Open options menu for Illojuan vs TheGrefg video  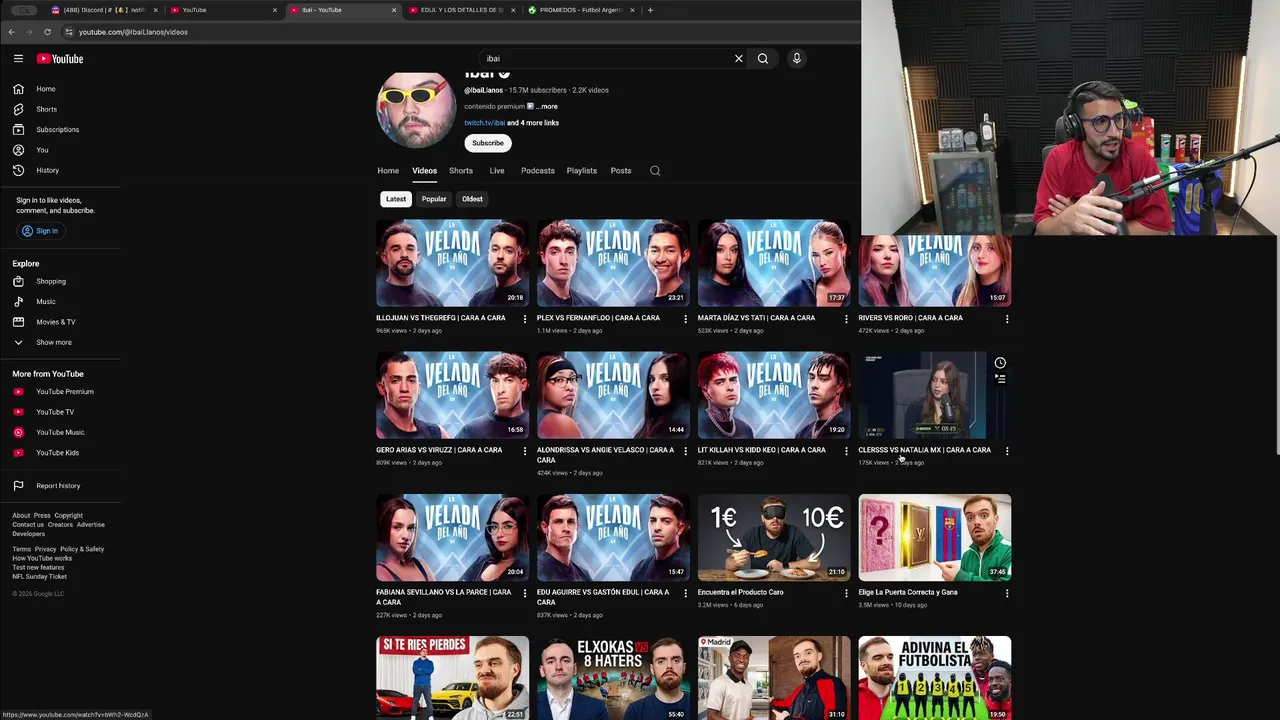(525, 319)
